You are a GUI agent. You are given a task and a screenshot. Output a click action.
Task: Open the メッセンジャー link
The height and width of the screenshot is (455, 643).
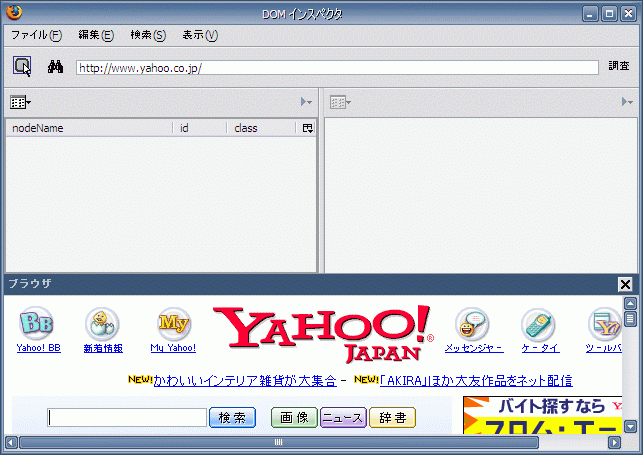474,348
